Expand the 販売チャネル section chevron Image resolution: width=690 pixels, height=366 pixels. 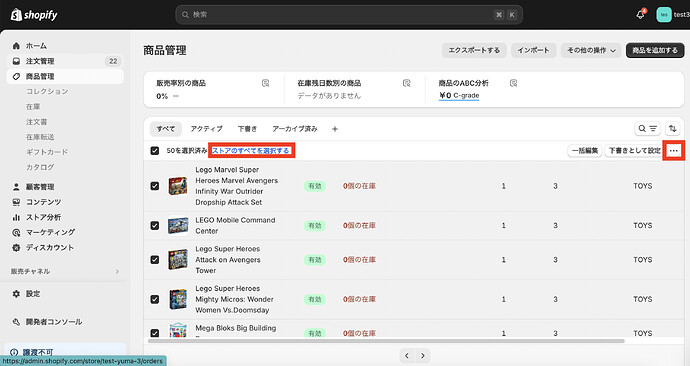[x=117, y=271]
